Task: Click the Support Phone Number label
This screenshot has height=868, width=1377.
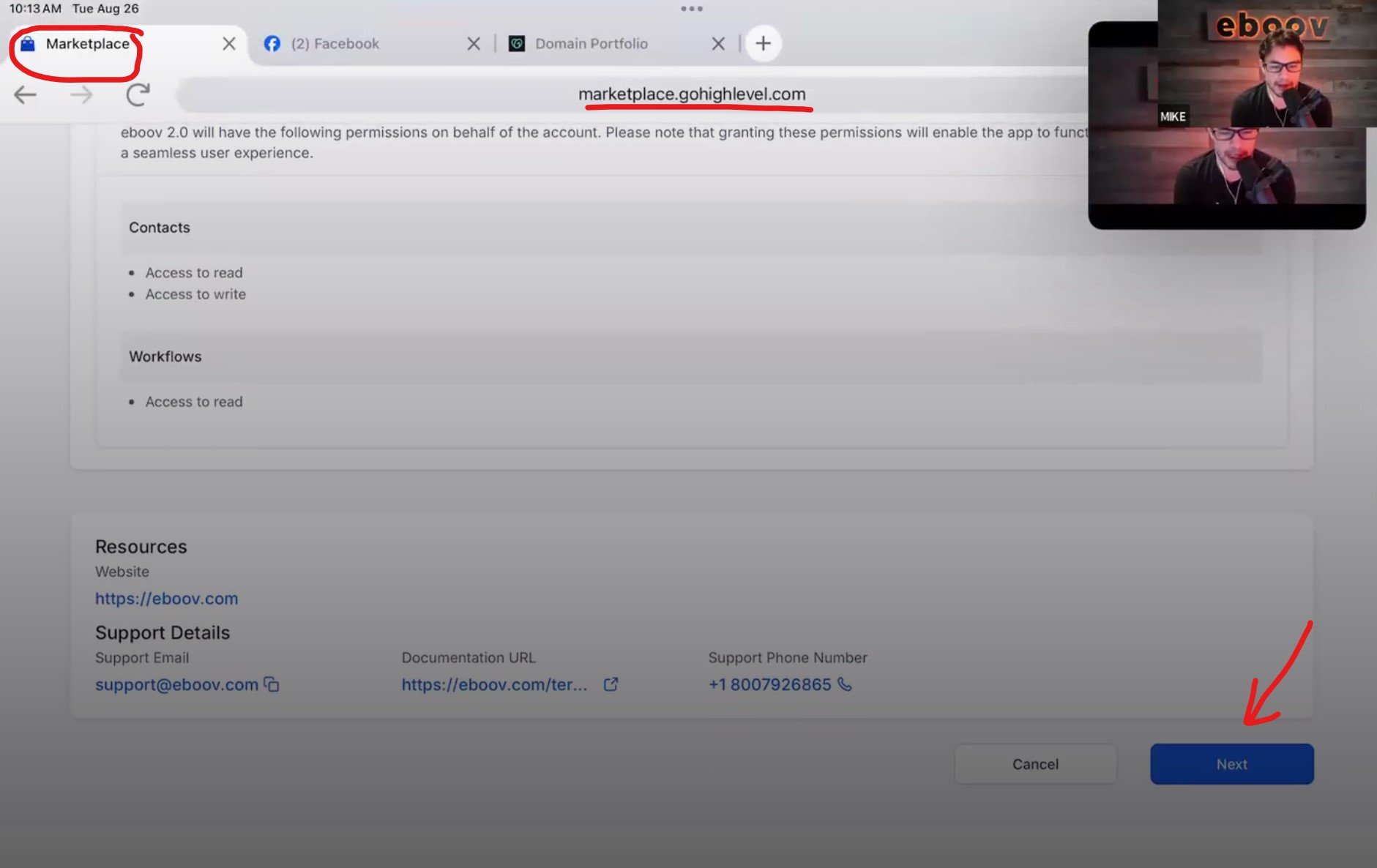Action: 788,657
